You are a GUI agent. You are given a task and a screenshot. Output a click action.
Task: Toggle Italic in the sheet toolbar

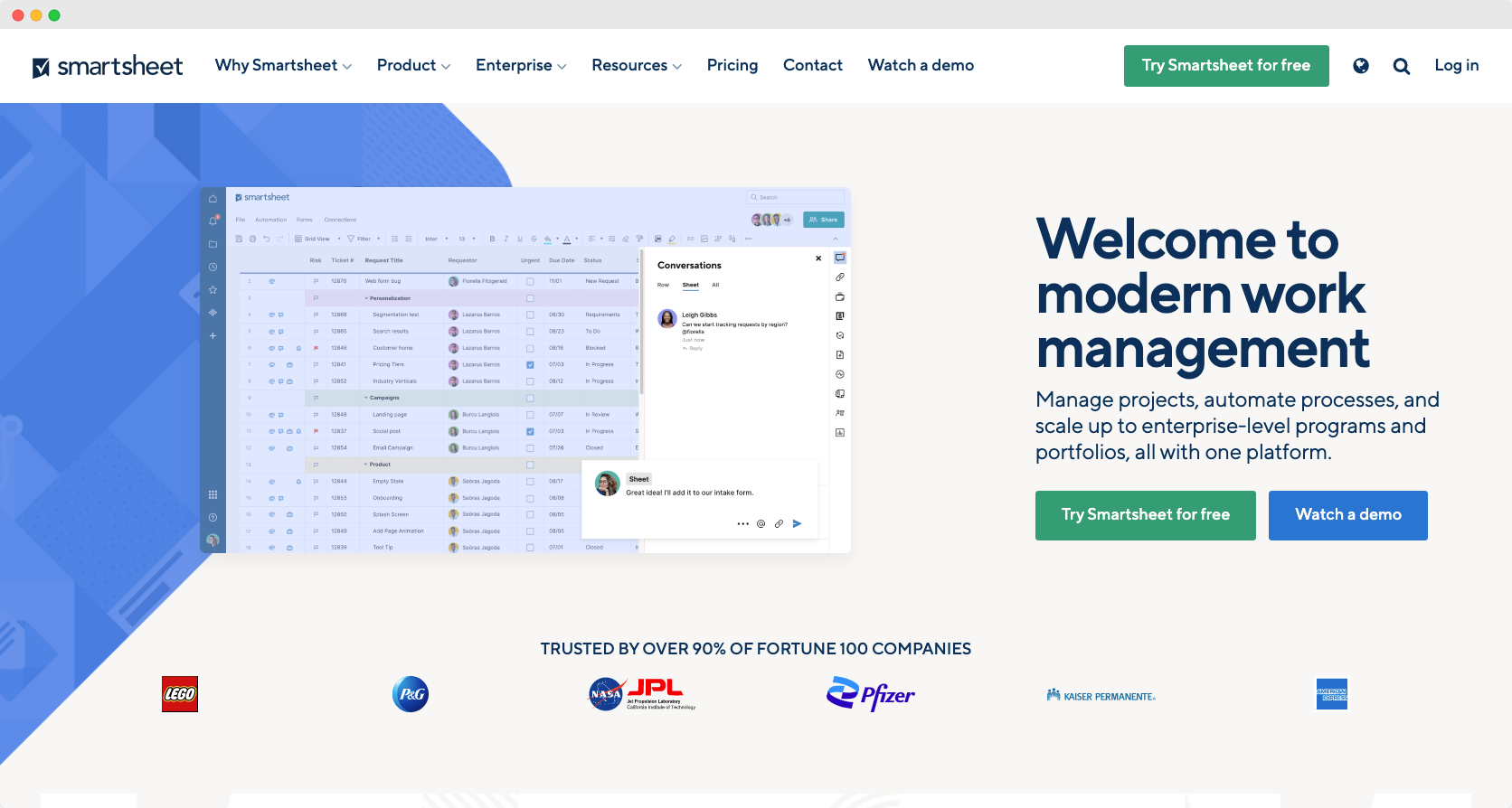(x=506, y=239)
